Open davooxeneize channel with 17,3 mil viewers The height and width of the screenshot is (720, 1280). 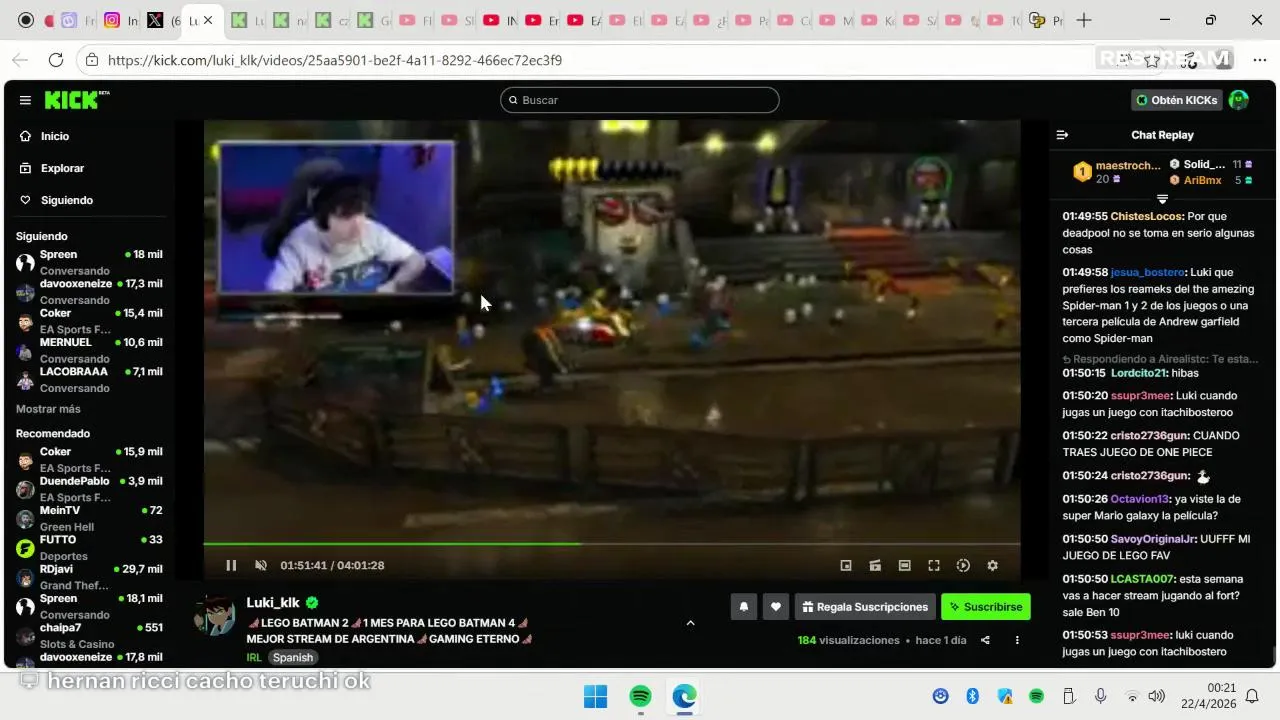(x=89, y=291)
